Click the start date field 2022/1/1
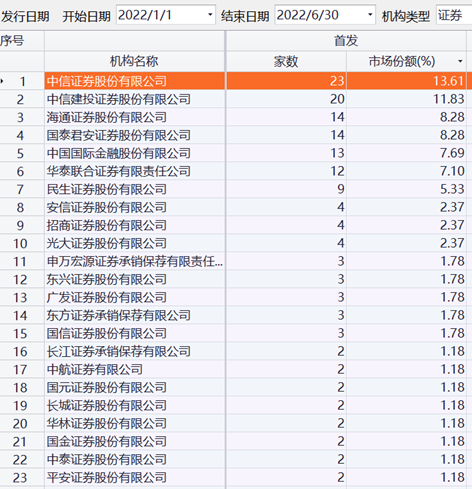Screen dimensions: 472x489 (166, 15)
